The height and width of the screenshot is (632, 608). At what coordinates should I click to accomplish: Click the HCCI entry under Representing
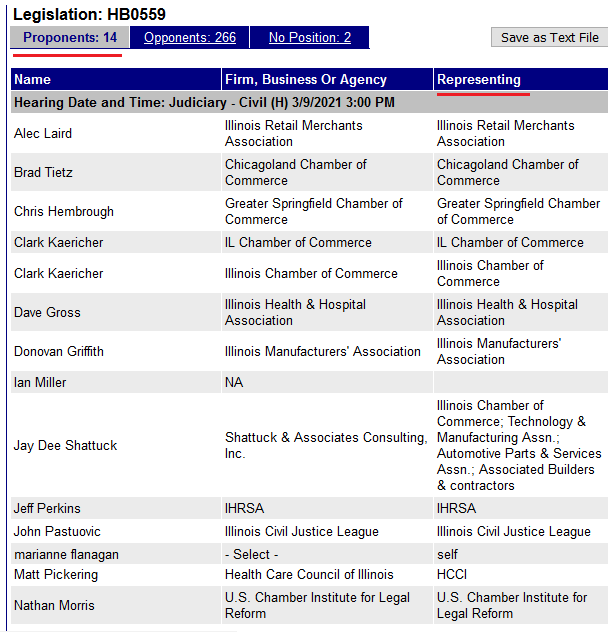click(x=452, y=574)
